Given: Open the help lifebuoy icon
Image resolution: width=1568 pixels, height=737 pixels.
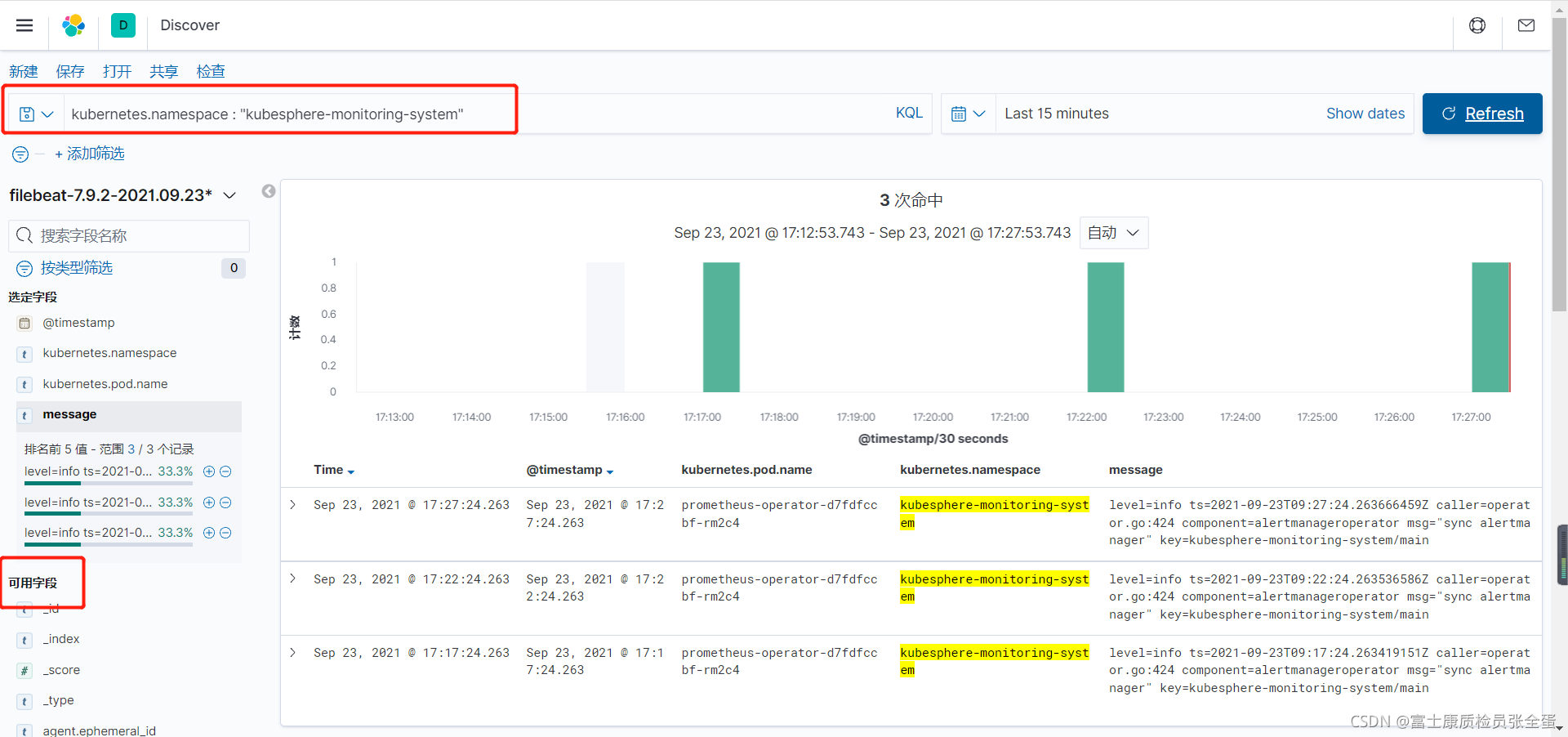Looking at the screenshot, I should [x=1477, y=25].
